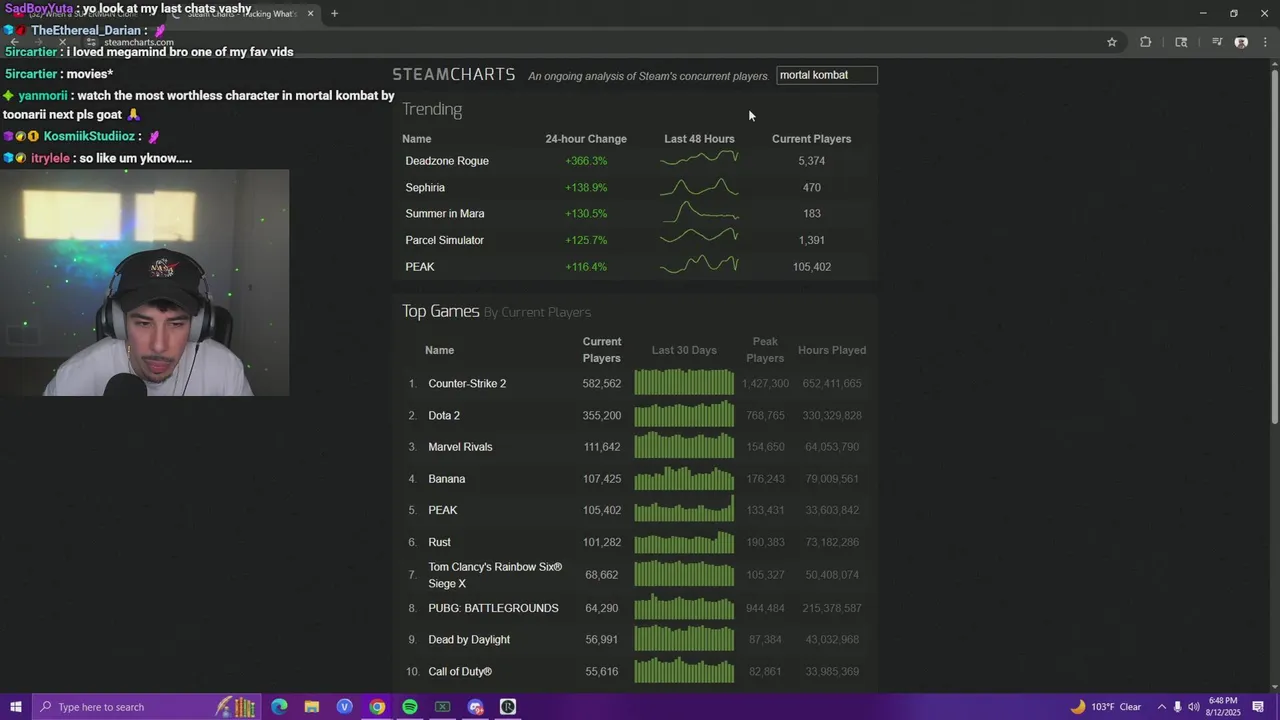Screen dimensions: 1280x720
Task: Open Rust in Top Games
Action: [x=439, y=542]
